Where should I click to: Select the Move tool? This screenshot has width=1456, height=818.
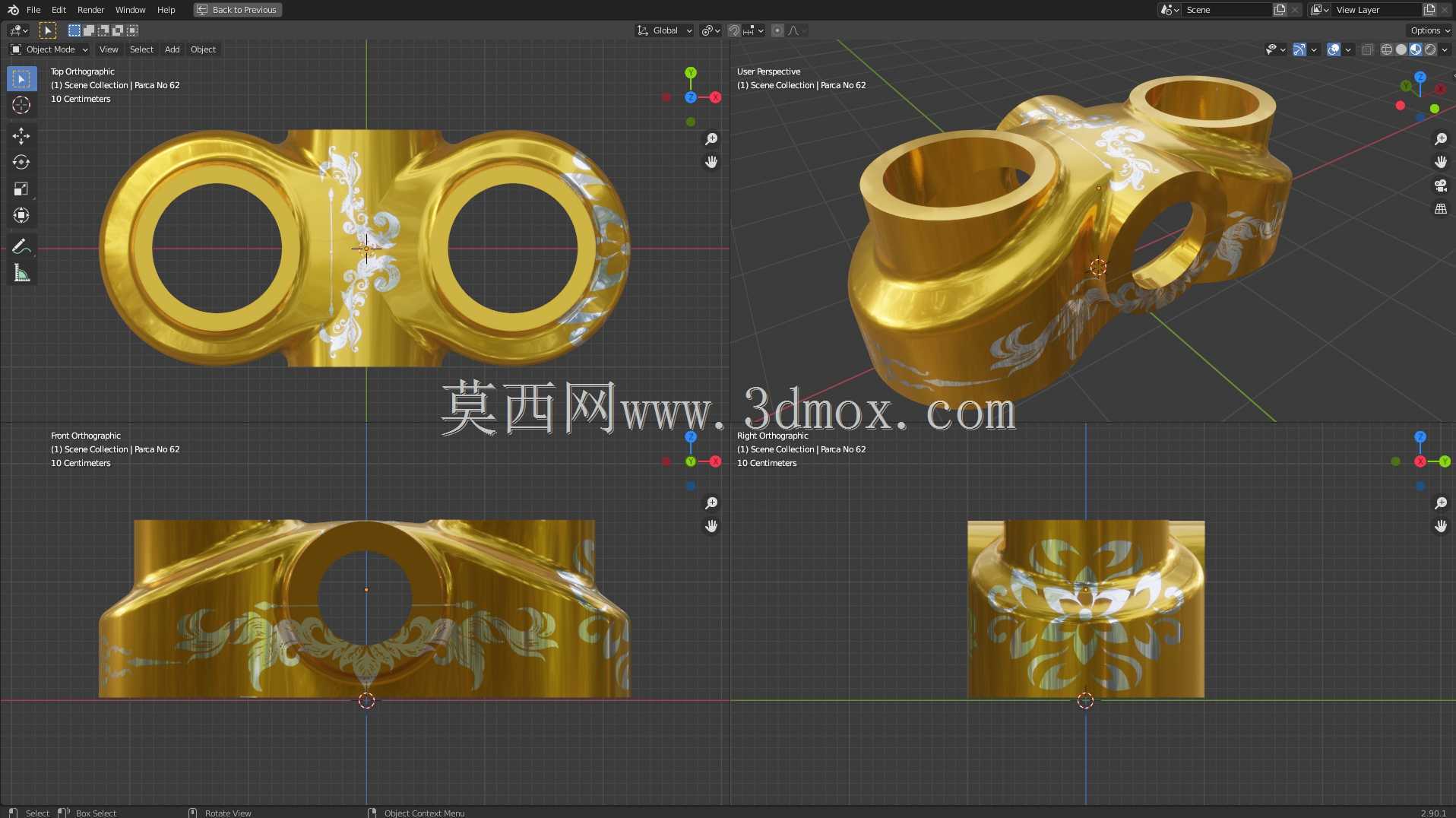[21, 136]
